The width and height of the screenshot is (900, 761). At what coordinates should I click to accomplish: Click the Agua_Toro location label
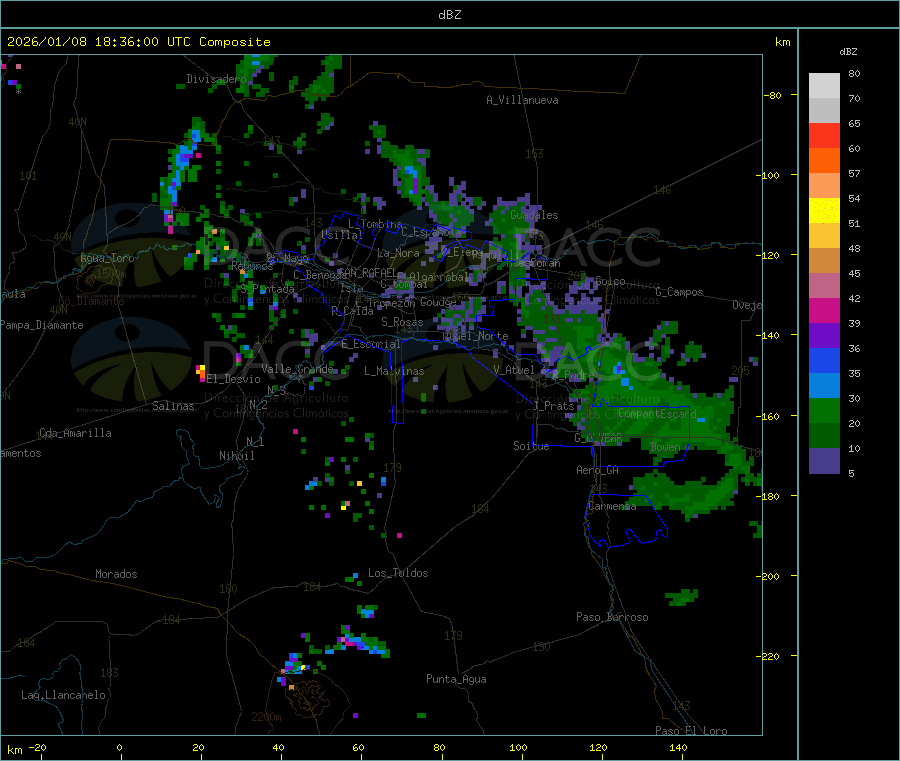point(107,258)
